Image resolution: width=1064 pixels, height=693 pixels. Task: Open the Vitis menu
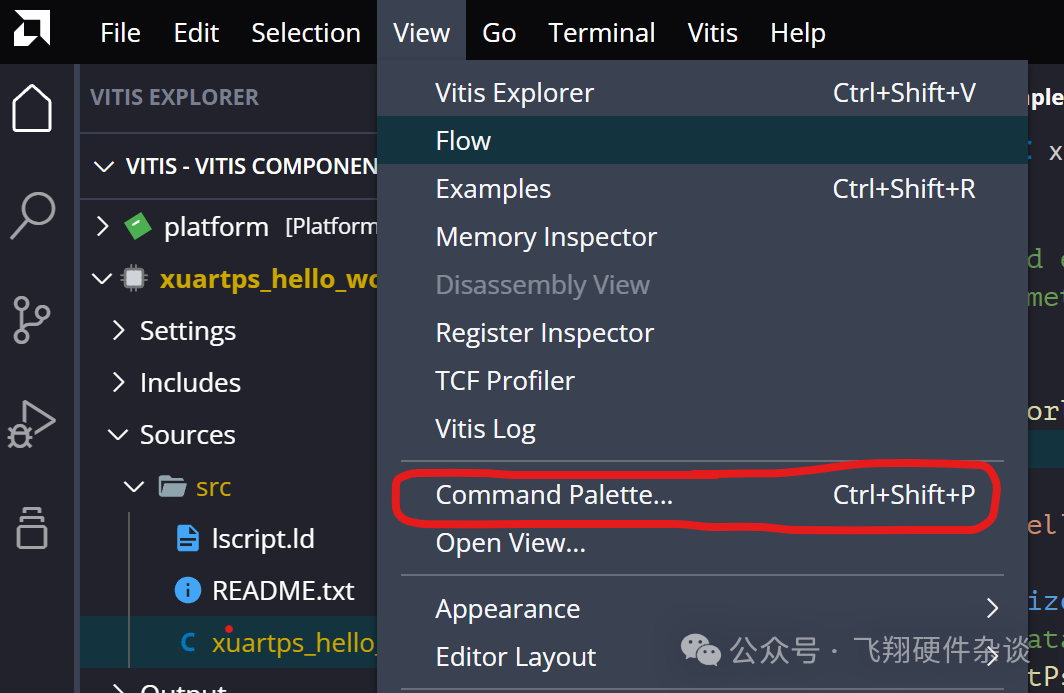coord(712,33)
